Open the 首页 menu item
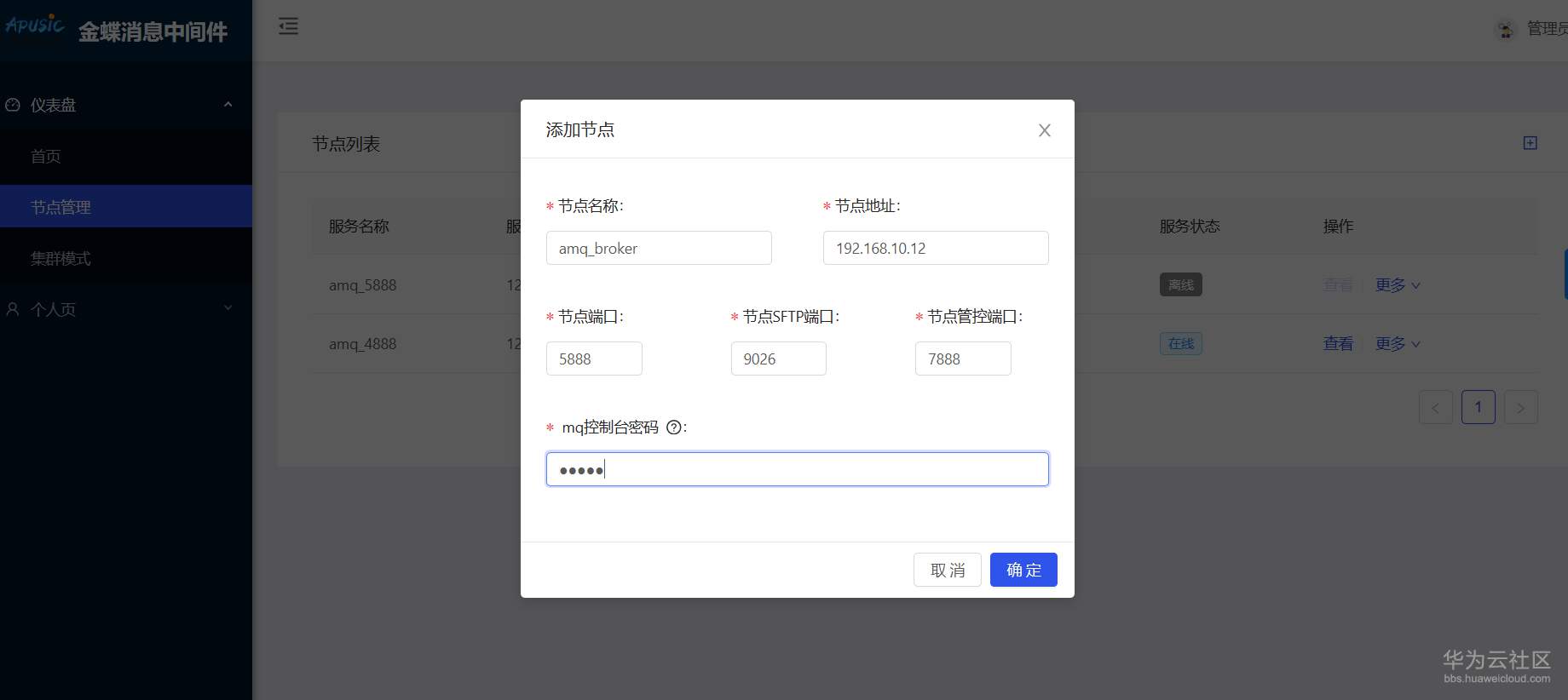This screenshot has height=700, width=1568. (x=126, y=156)
